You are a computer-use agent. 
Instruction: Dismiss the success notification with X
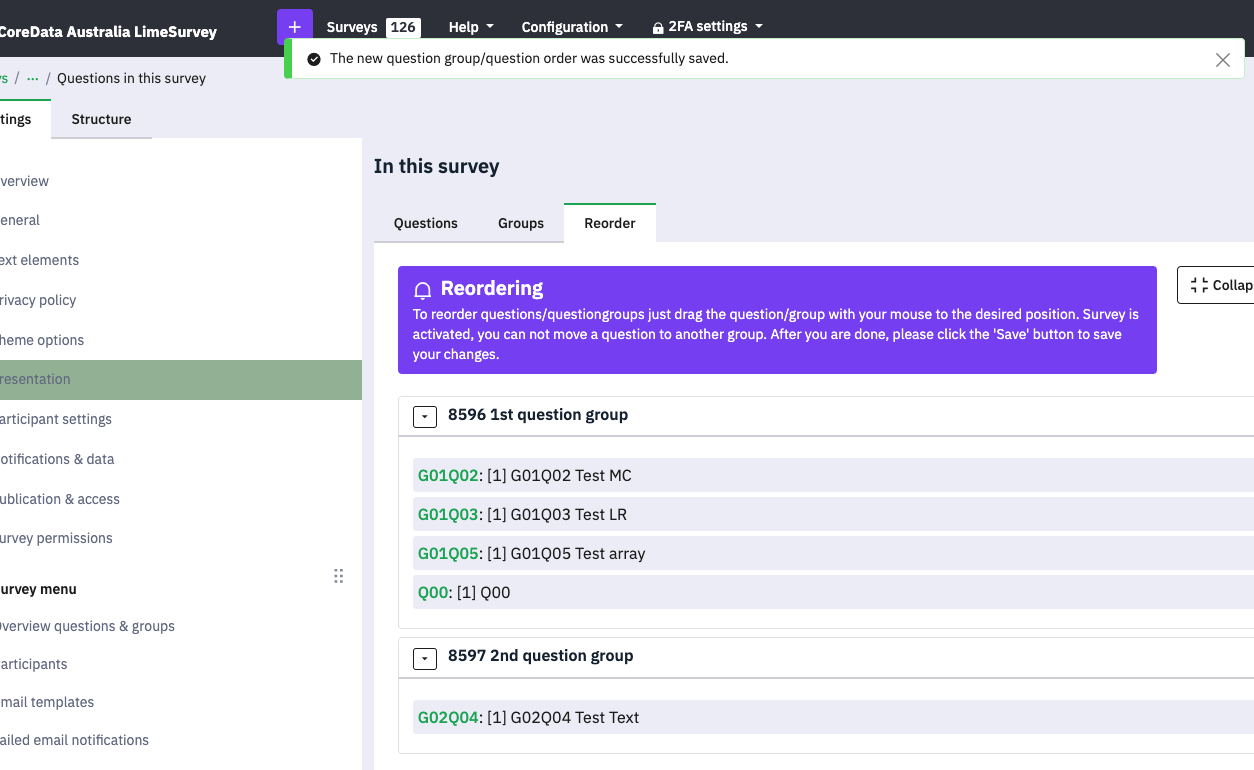pyautogui.click(x=1222, y=60)
